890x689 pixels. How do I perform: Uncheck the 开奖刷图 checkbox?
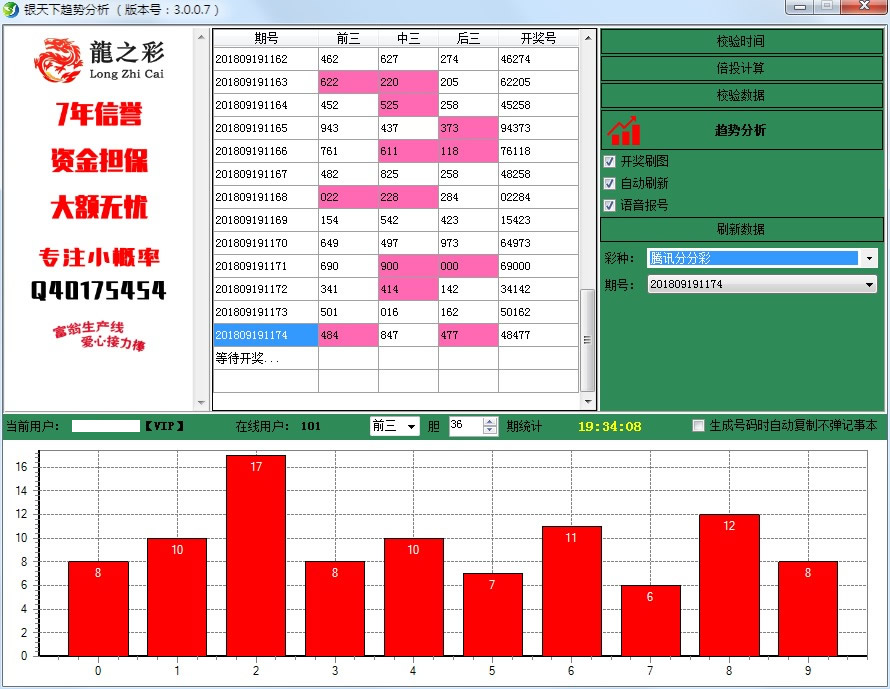(x=610, y=162)
